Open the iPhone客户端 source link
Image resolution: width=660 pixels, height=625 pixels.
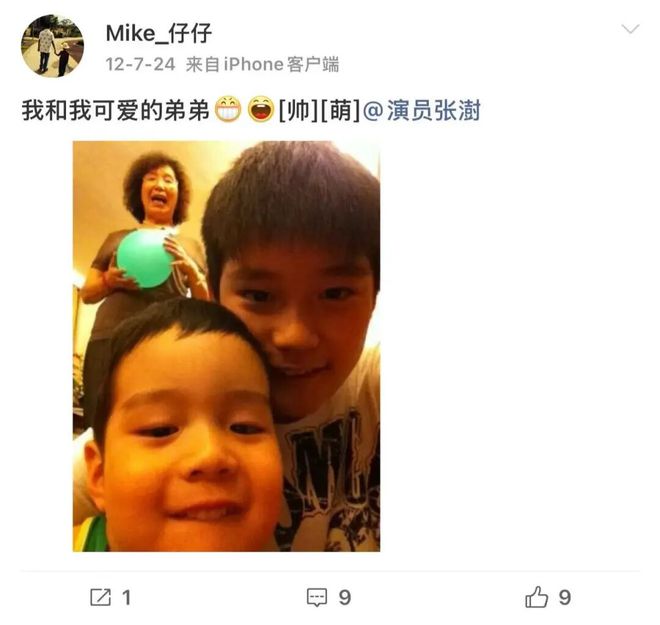pyautogui.click(x=281, y=64)
